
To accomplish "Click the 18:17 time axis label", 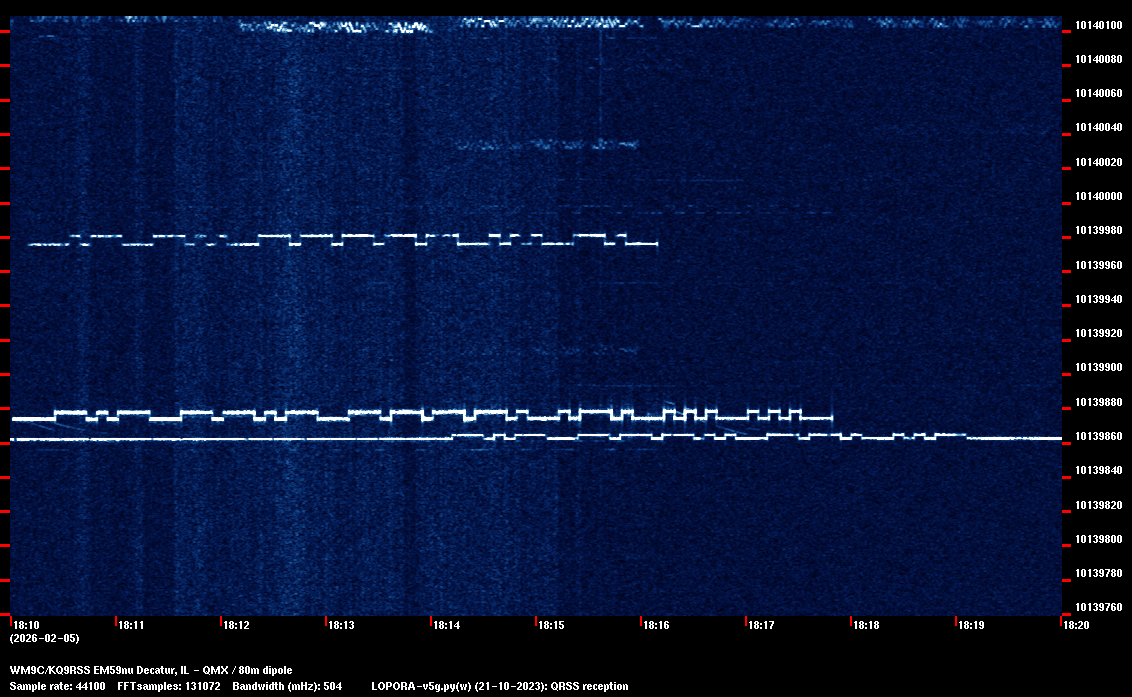I will (x=762, y=625).
